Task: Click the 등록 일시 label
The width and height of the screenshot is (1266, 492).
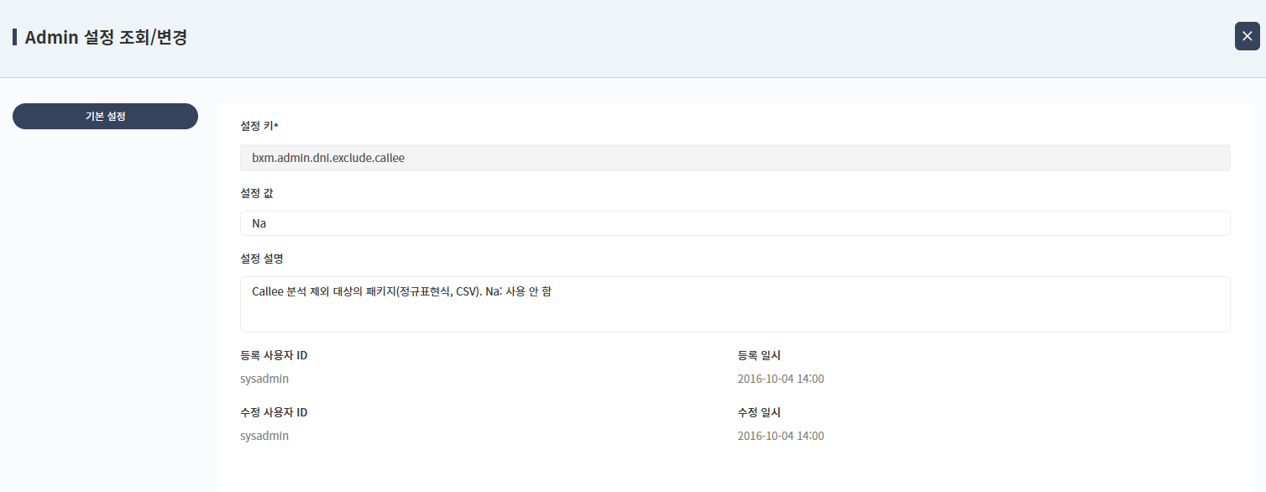Action: tap(759, 356)
